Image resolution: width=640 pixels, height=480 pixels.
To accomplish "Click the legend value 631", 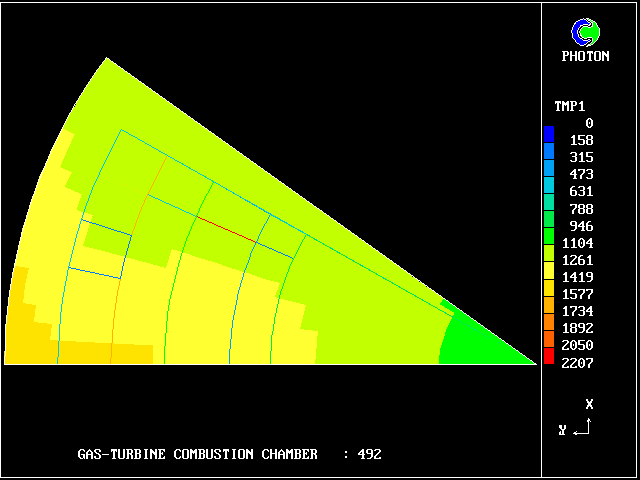I will point(580,191).
